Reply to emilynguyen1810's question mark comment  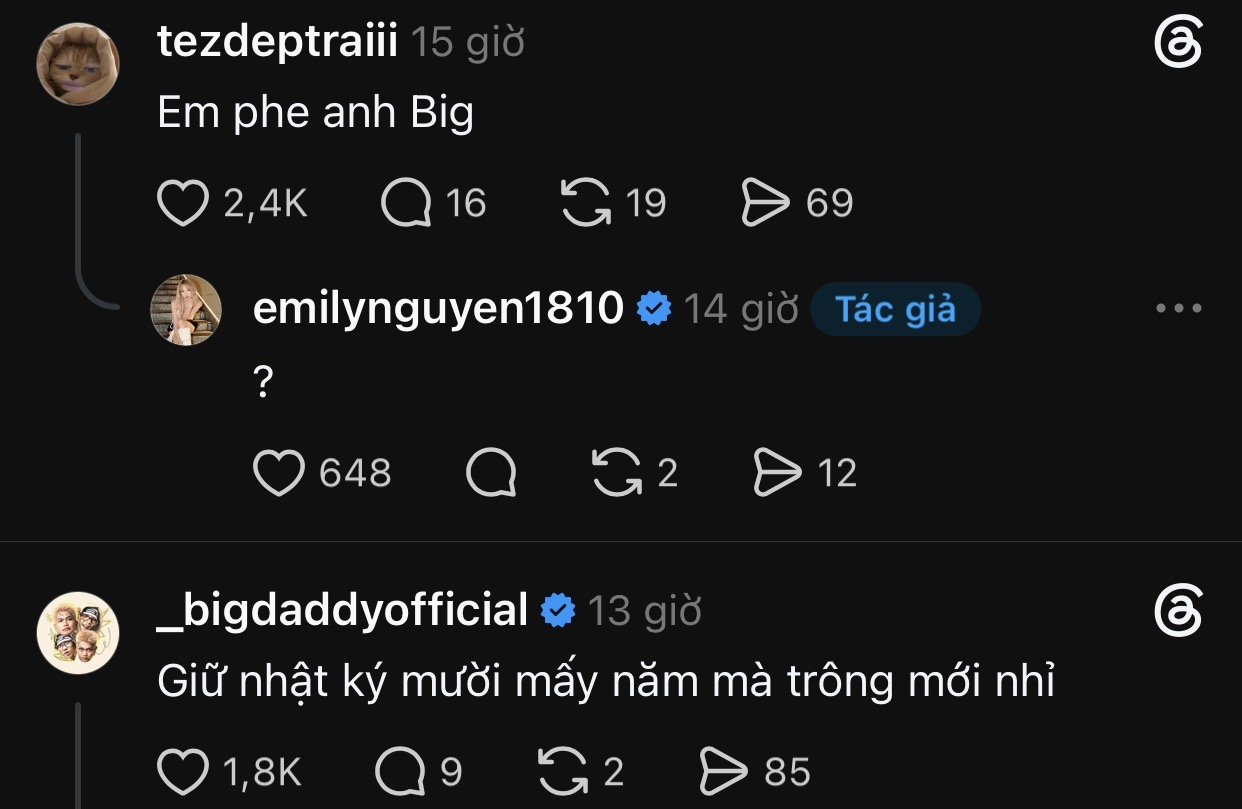click(x=491, y=472)
